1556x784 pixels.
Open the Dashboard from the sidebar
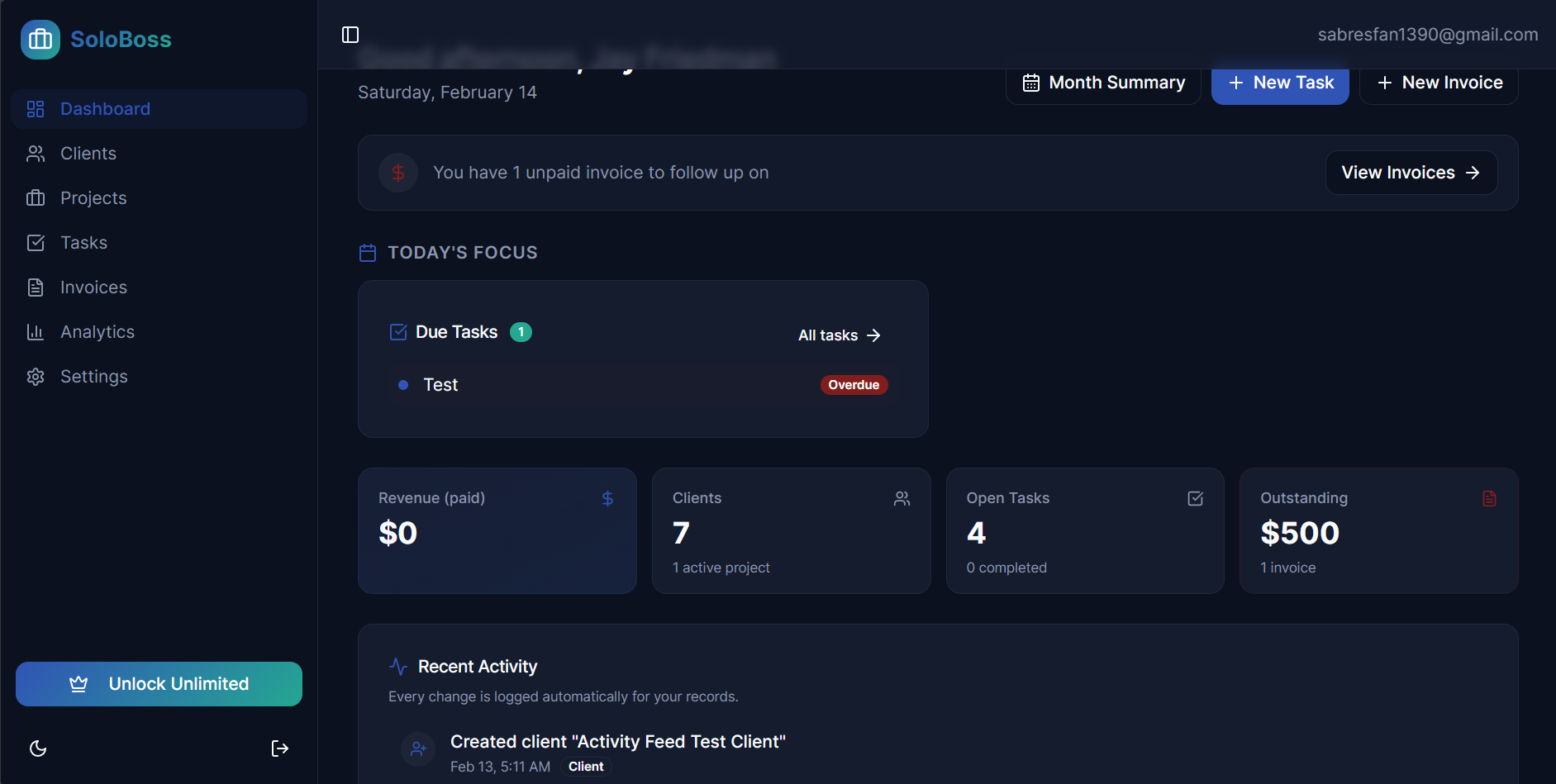(x=104, y=108)
